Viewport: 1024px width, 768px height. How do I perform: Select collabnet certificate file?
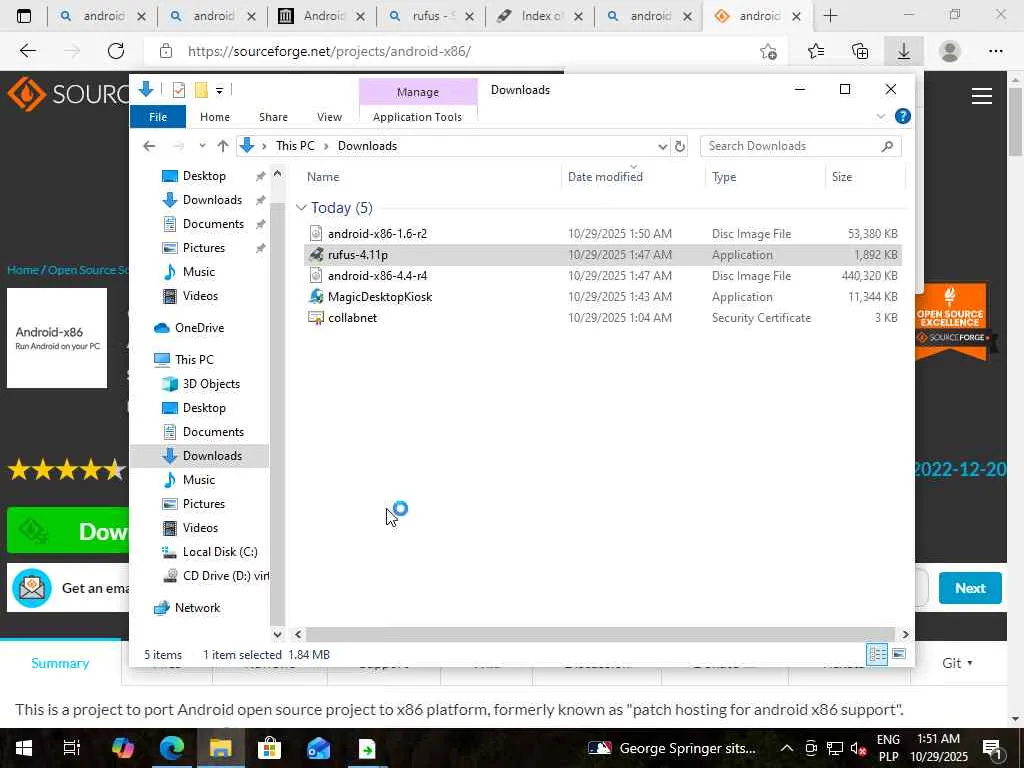pyautogui.click(x=353, y=318)
